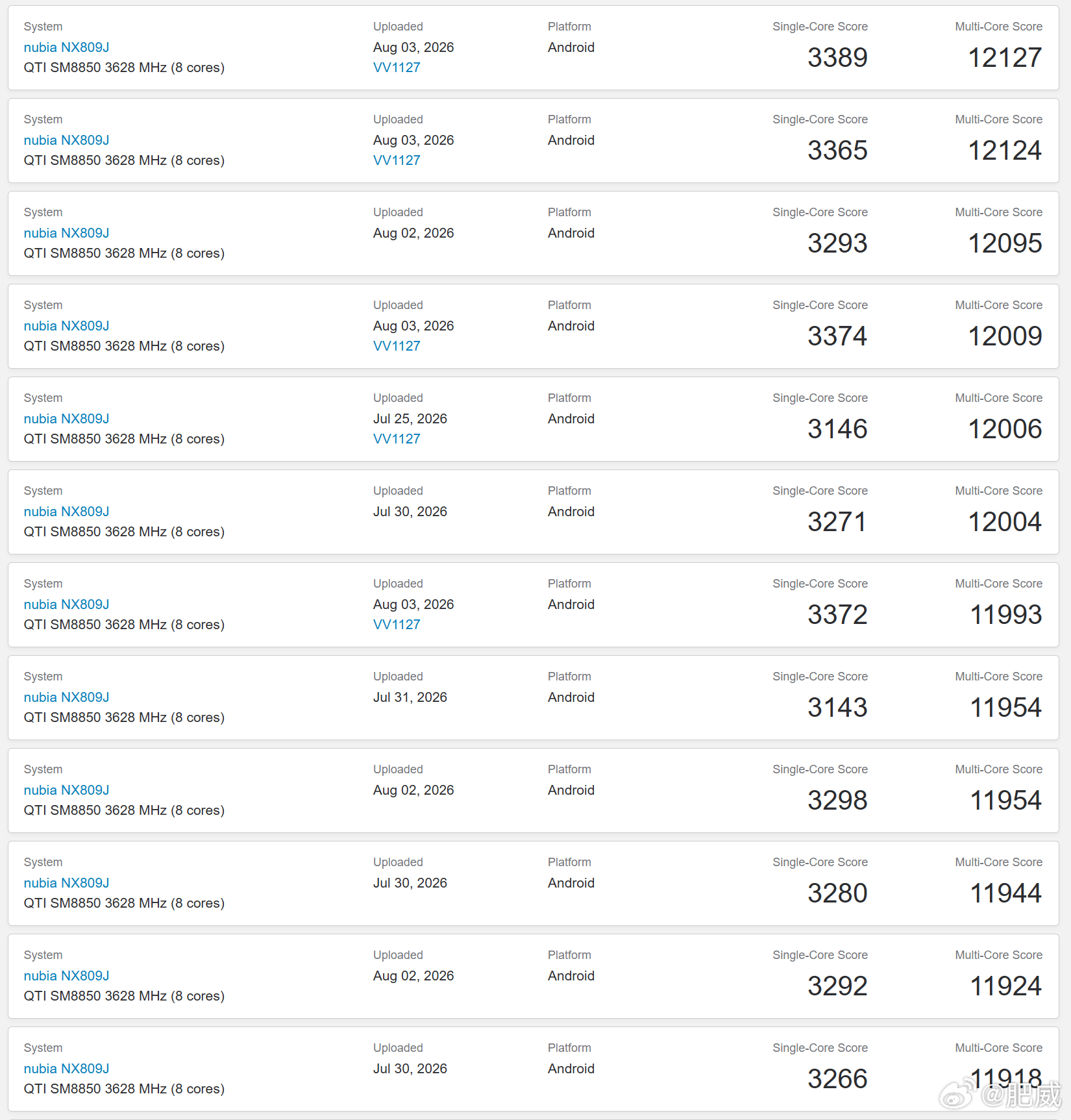The image size is (1071, 1120).
Task: Click VV1127 uploader link on the 3365 result
Action: 397,160
